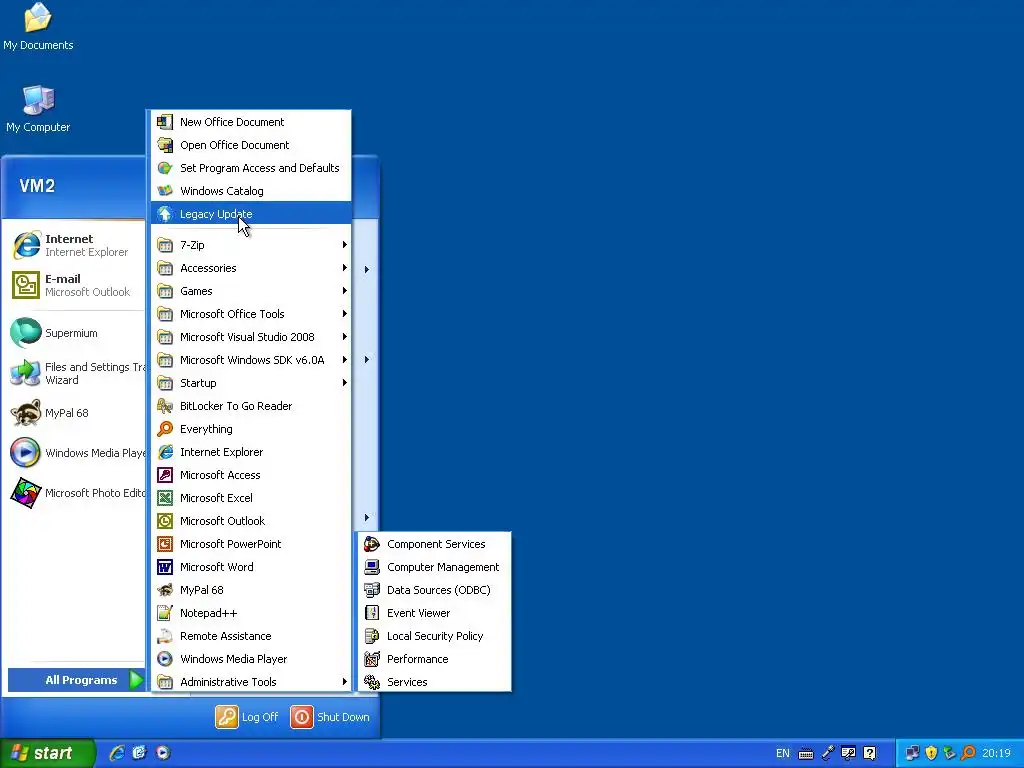This screenshot has width=1024, height=768.
Task: Launch Microsoft Excel
Action: [251, 498]
